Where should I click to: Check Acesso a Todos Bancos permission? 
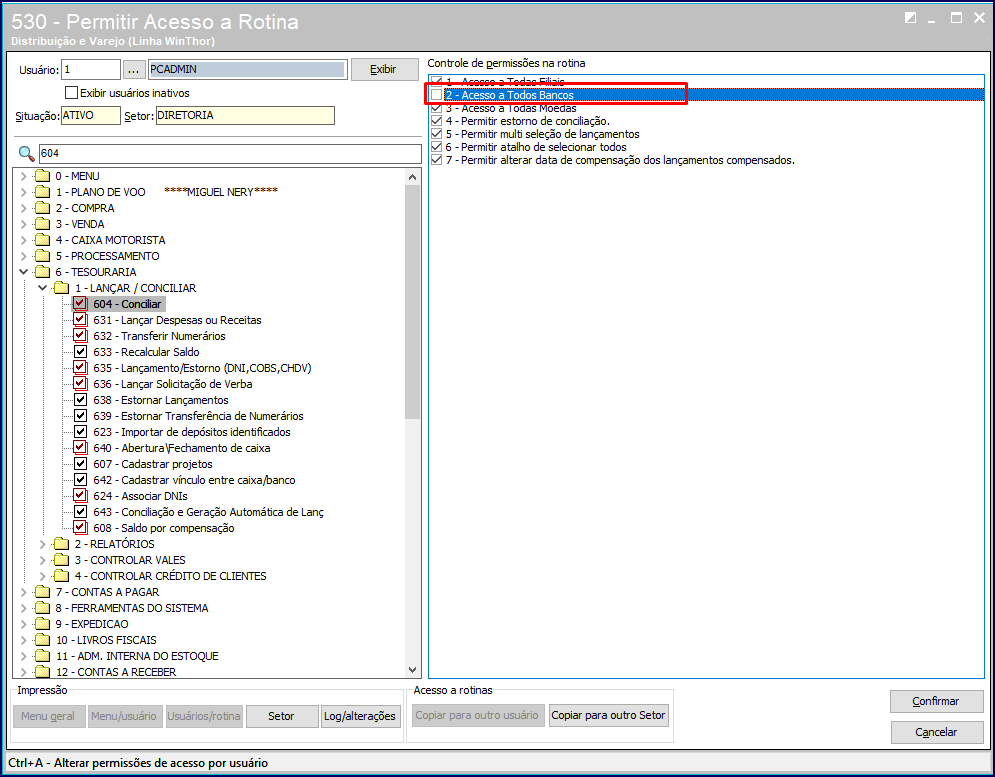[437, 95]
